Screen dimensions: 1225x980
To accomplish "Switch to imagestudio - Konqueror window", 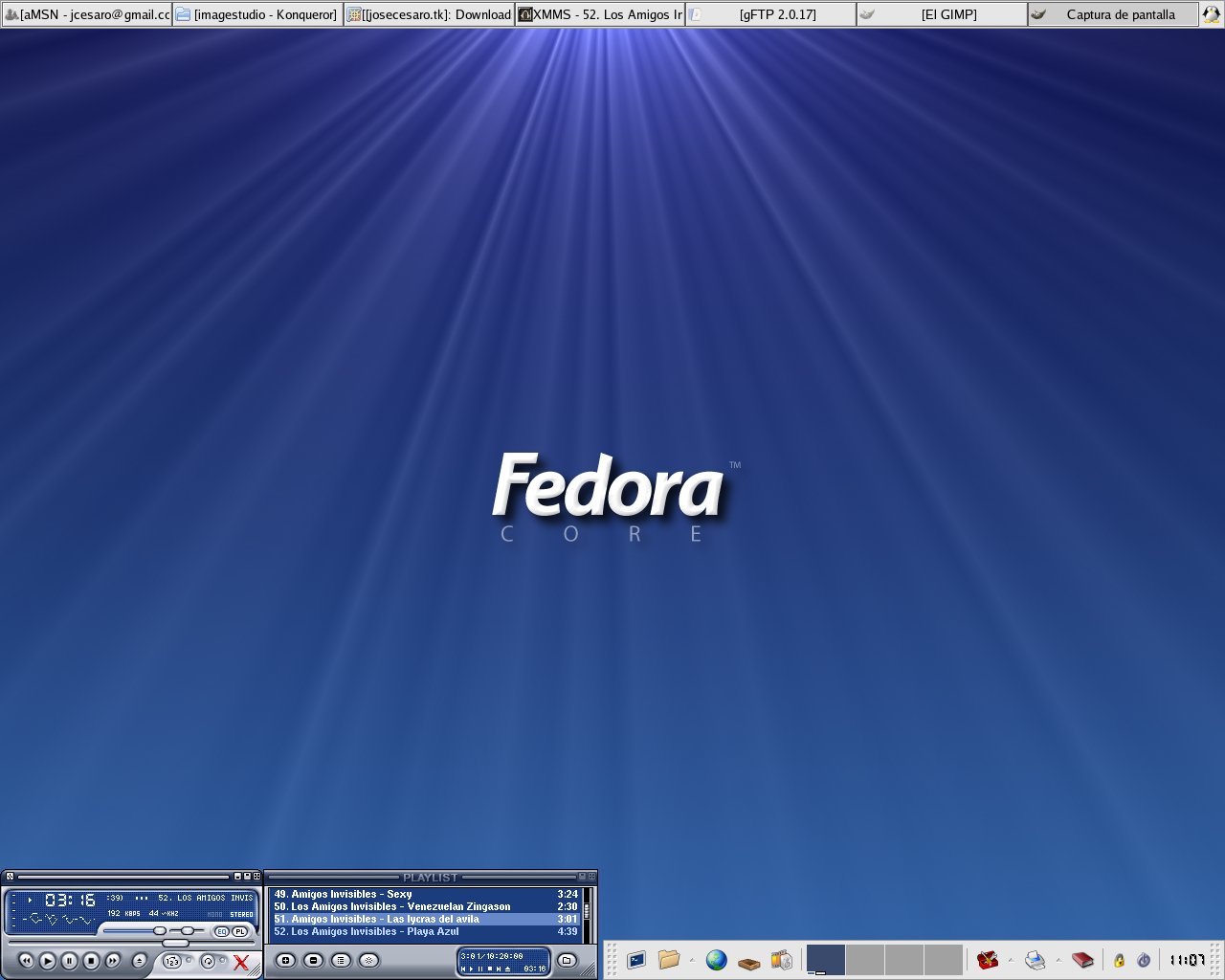I will coord(257,14).
